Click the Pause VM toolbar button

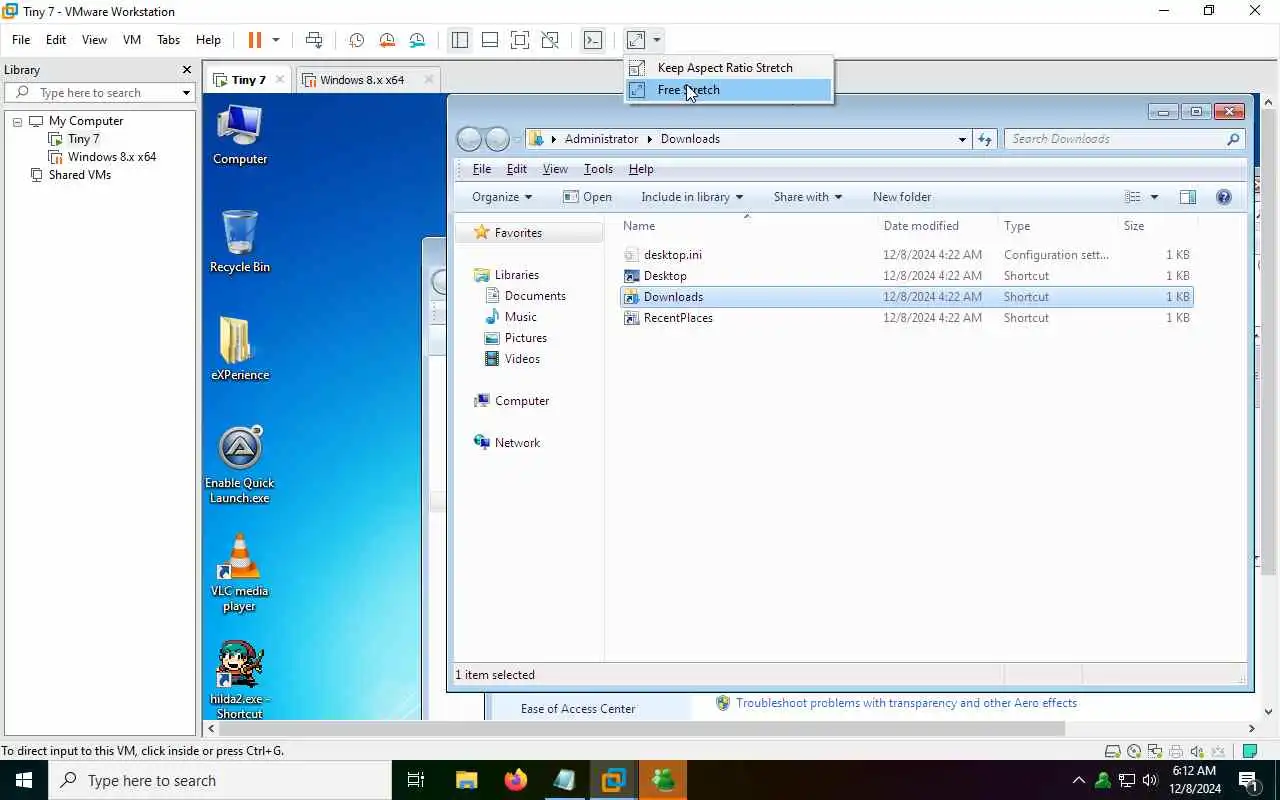(255, 40)
